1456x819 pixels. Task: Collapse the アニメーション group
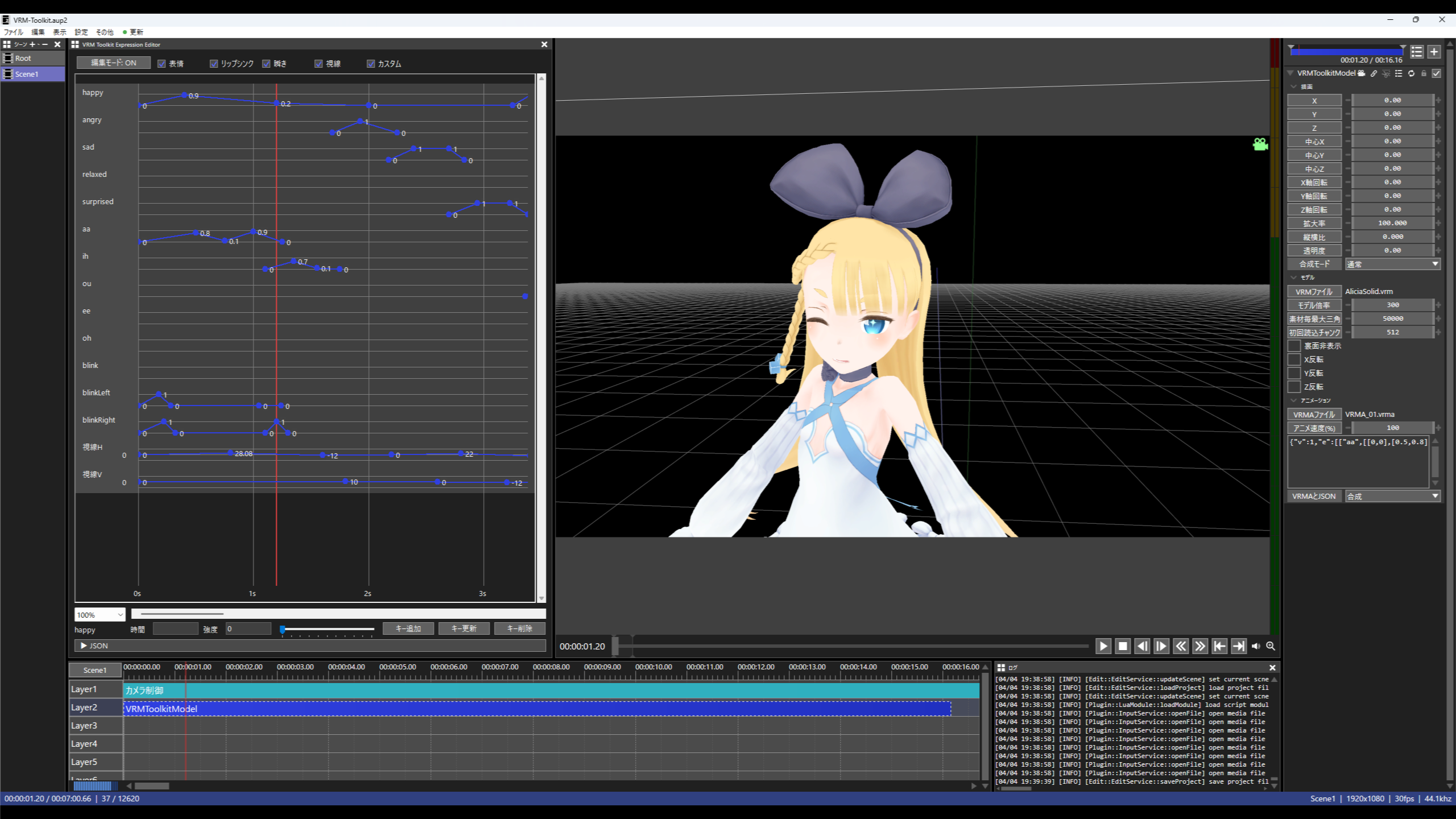coord(1294,400)
